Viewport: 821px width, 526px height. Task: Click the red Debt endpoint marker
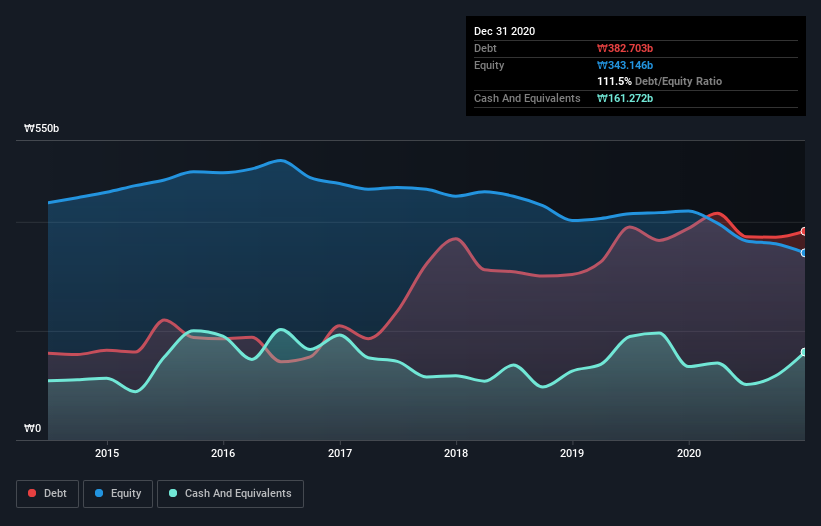pyautogui.click(x=804, y=231)
